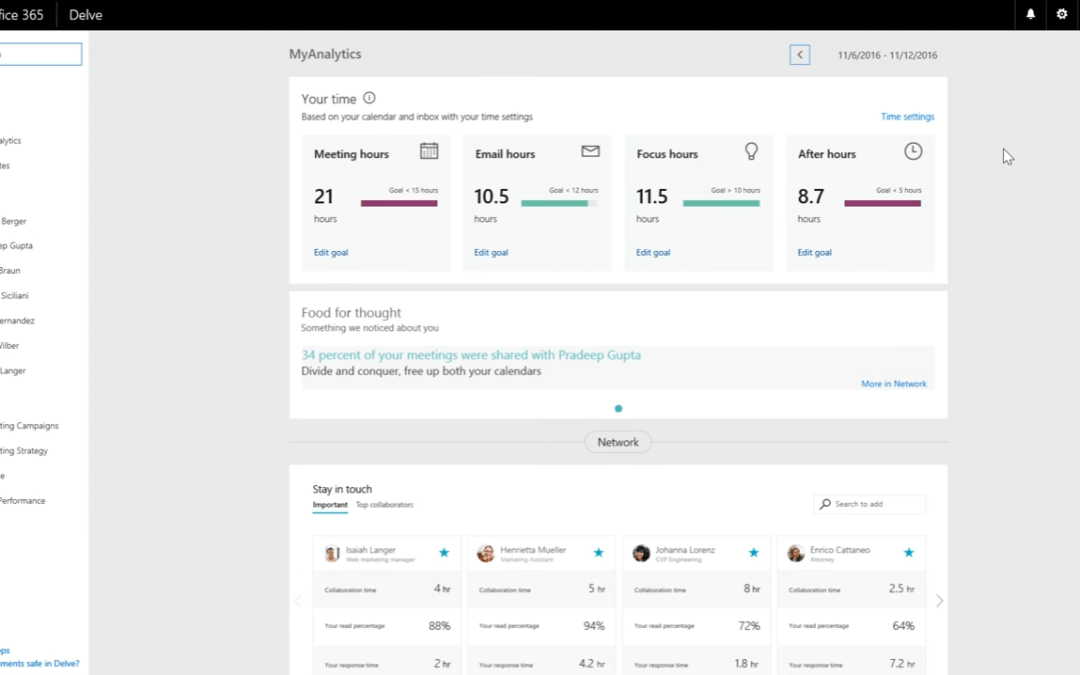1080x675 pixels.
Task: Click the Meeting hours progress bar
Action: tap(399, 203)
